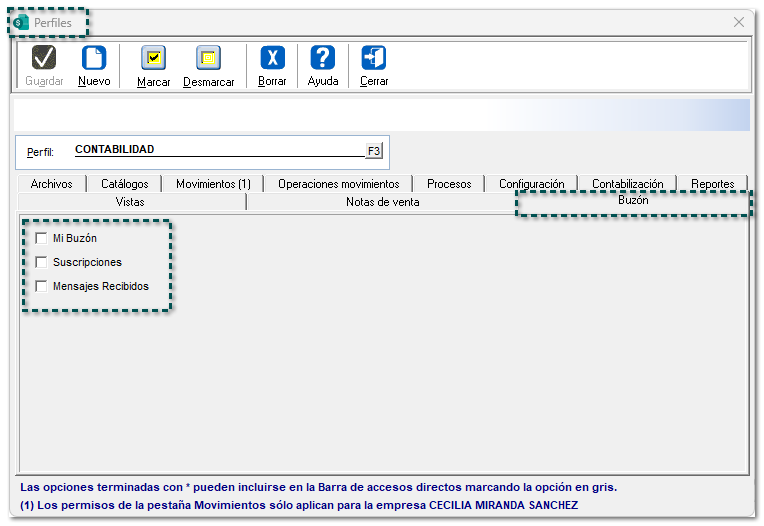This screenshot has width=764, height=526.
Task: Open Ayuda help icon
Action: point(322,59)
